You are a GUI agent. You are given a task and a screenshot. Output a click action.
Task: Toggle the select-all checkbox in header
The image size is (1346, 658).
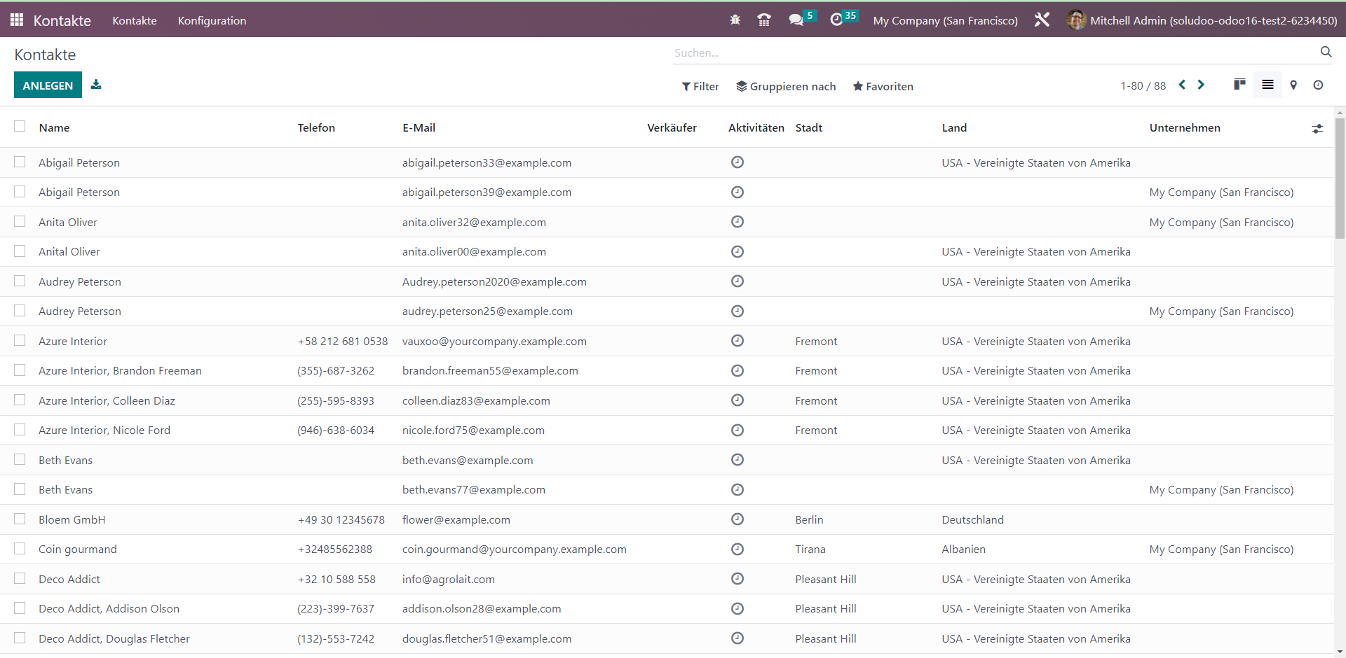point(20,127)
